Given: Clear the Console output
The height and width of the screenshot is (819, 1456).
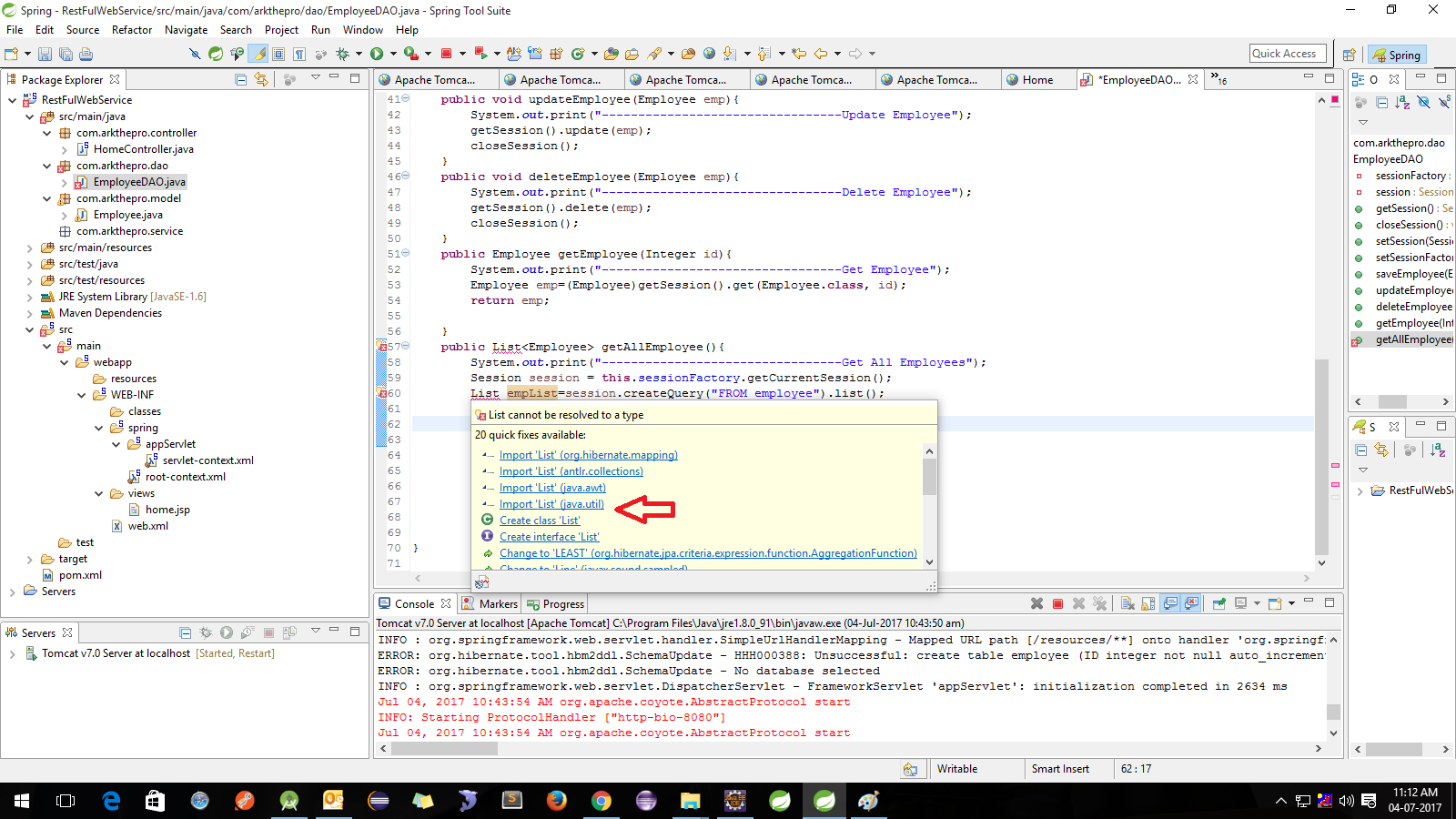Looking at the screenshot, I should pyautogui.click(x=1127, y=602).
